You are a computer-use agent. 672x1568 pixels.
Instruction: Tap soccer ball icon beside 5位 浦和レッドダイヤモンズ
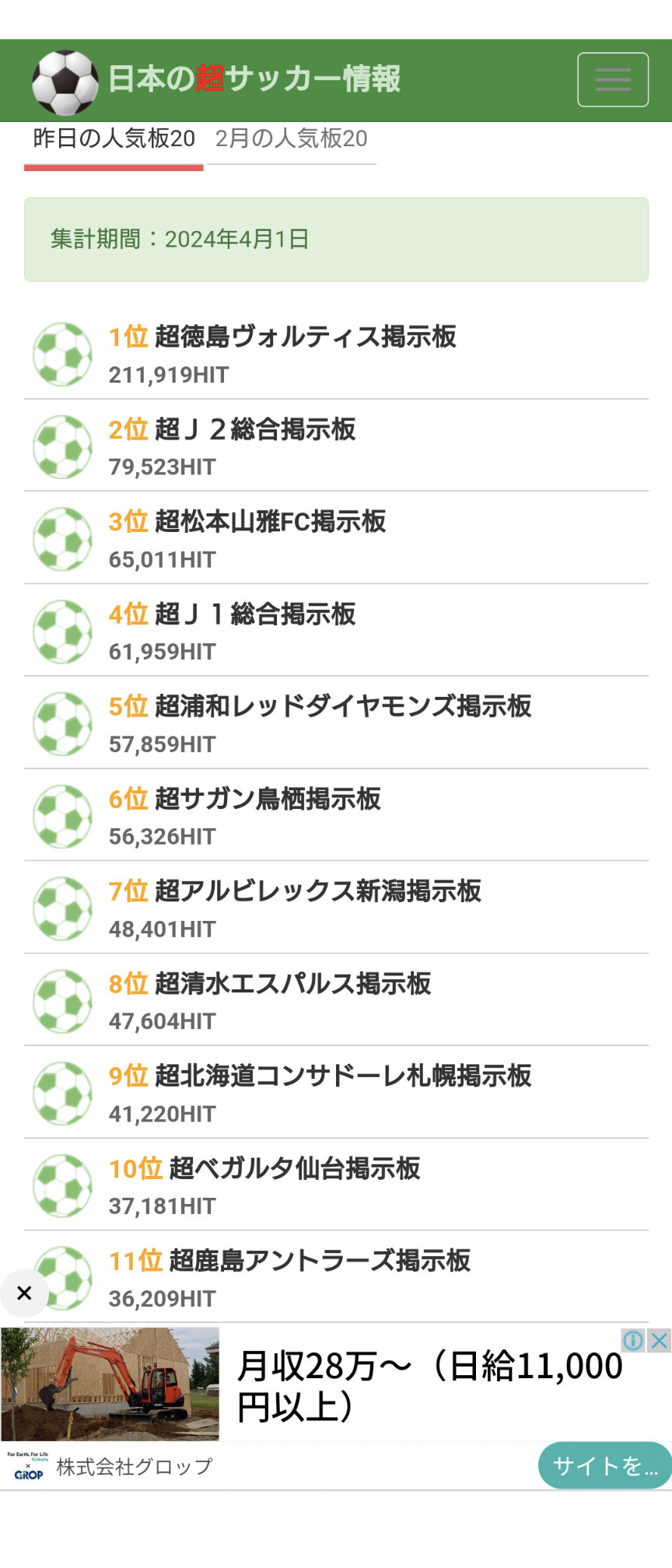(62, 724)
